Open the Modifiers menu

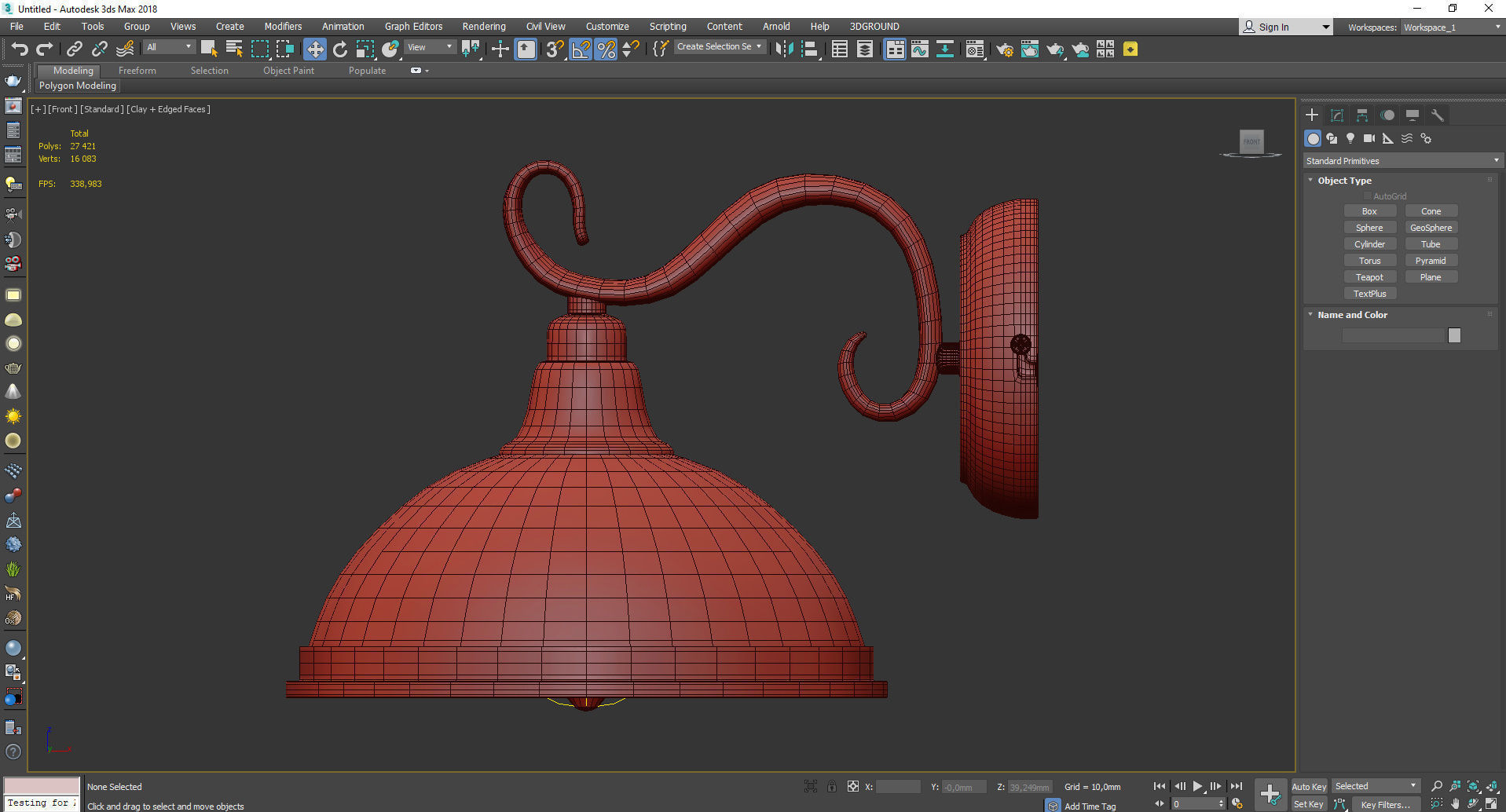283,27
